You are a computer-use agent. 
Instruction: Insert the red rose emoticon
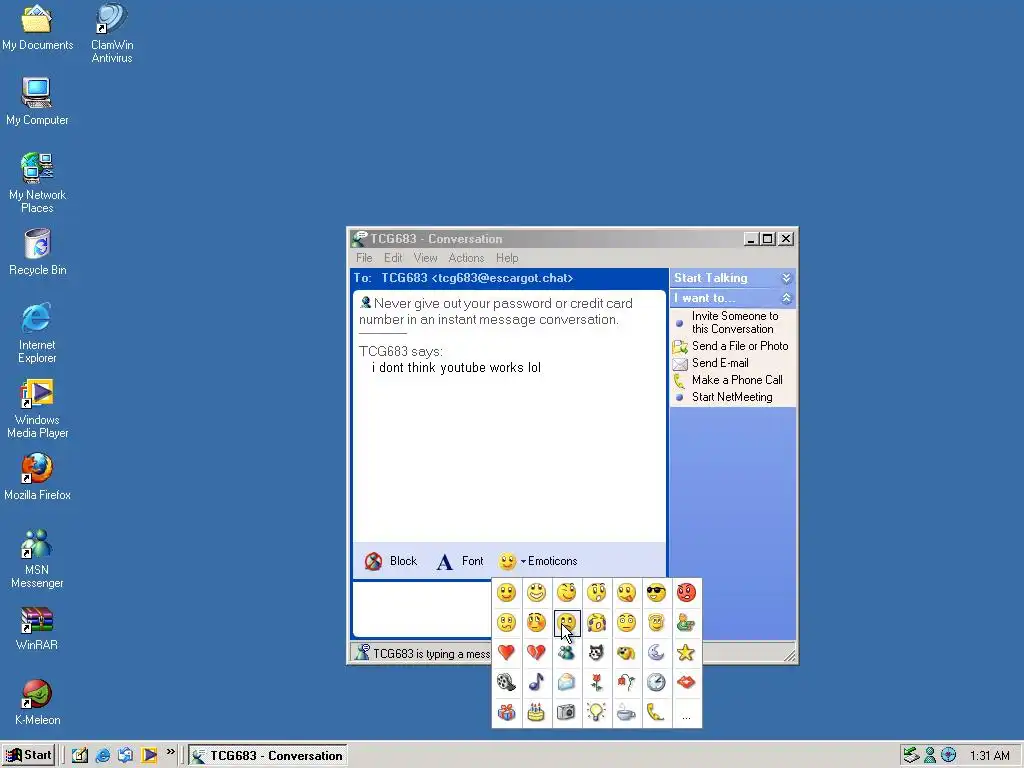click(x=596, y=682)
